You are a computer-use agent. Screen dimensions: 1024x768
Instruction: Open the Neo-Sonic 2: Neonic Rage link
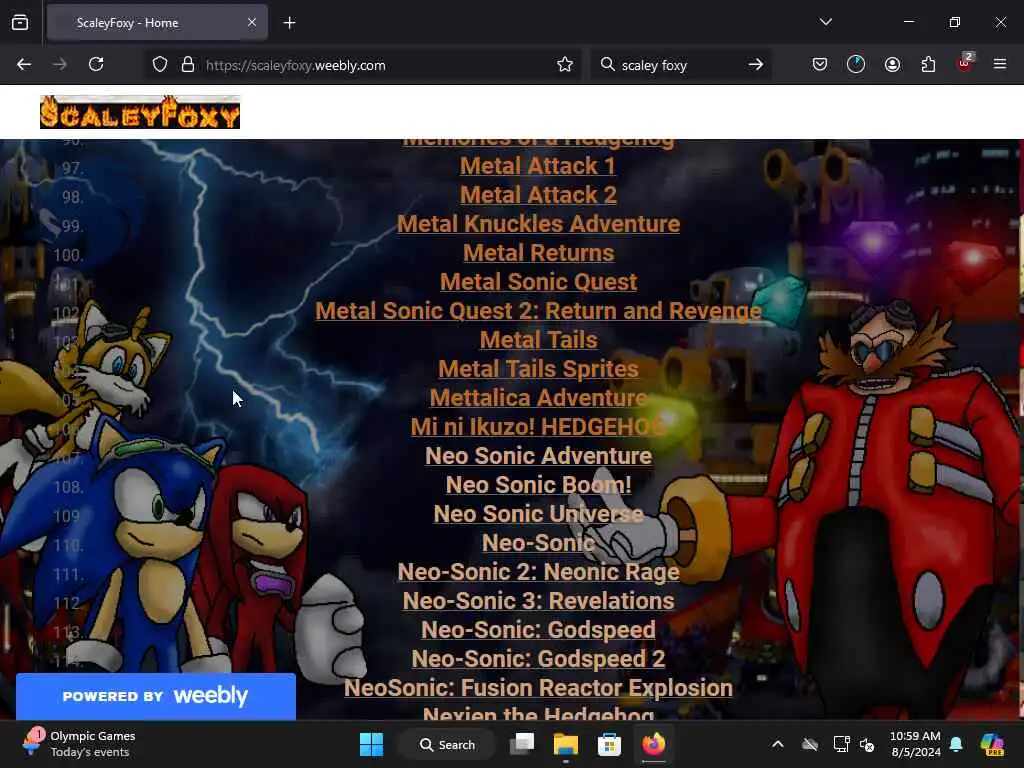(538, 572)
